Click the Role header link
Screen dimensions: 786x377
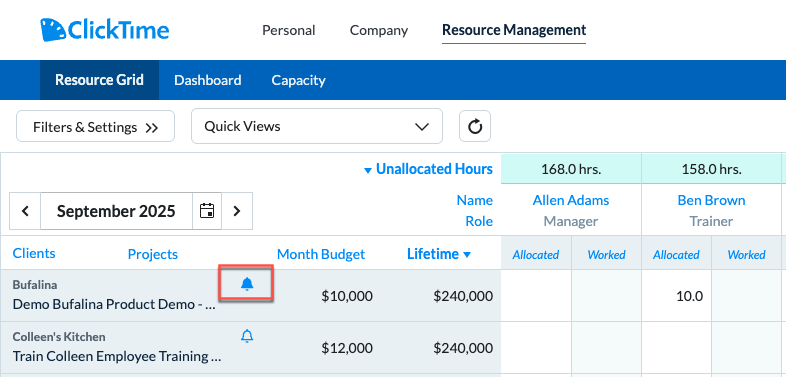tap(479, 221)
